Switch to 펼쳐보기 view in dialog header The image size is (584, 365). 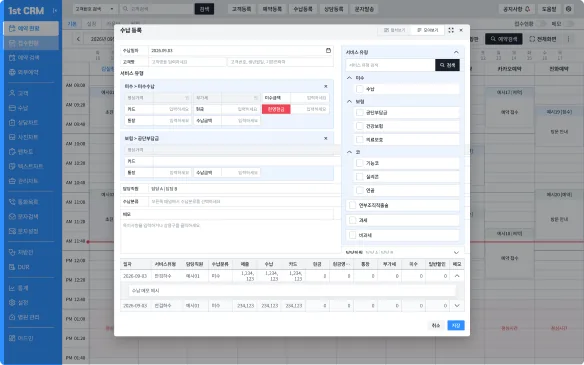394,30
